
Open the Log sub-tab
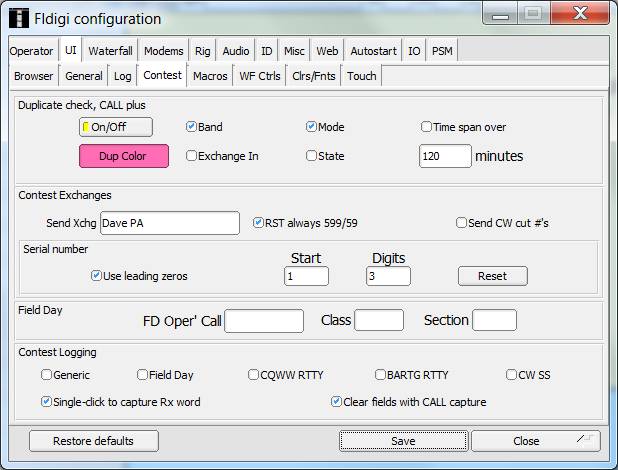click(x=123, y=76)
